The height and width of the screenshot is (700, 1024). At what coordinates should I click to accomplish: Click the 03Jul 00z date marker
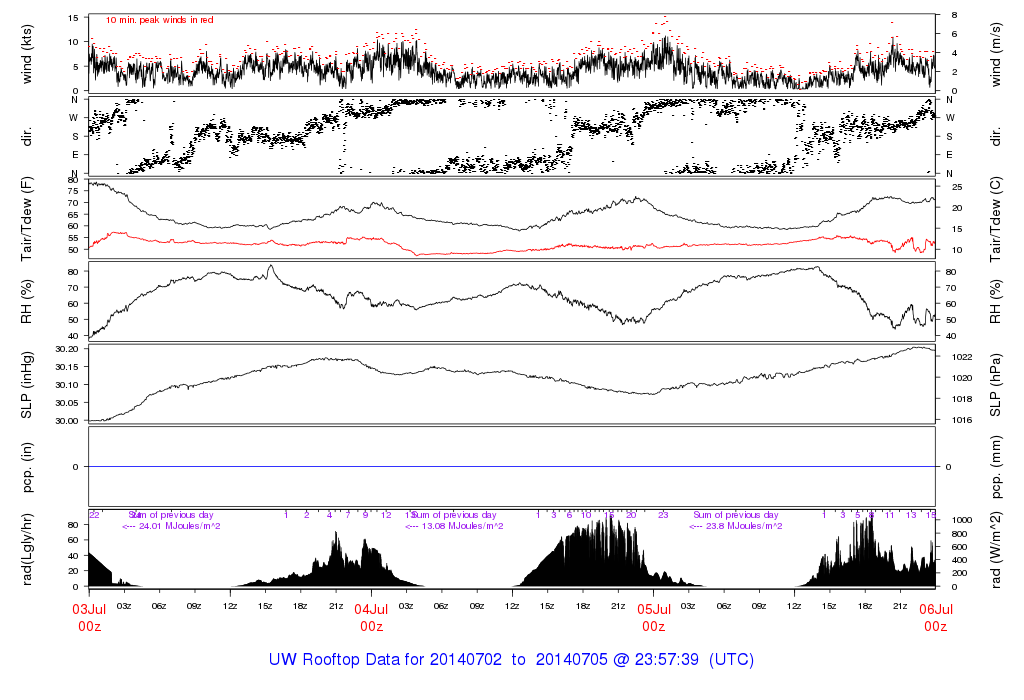[x=90, y=617]
